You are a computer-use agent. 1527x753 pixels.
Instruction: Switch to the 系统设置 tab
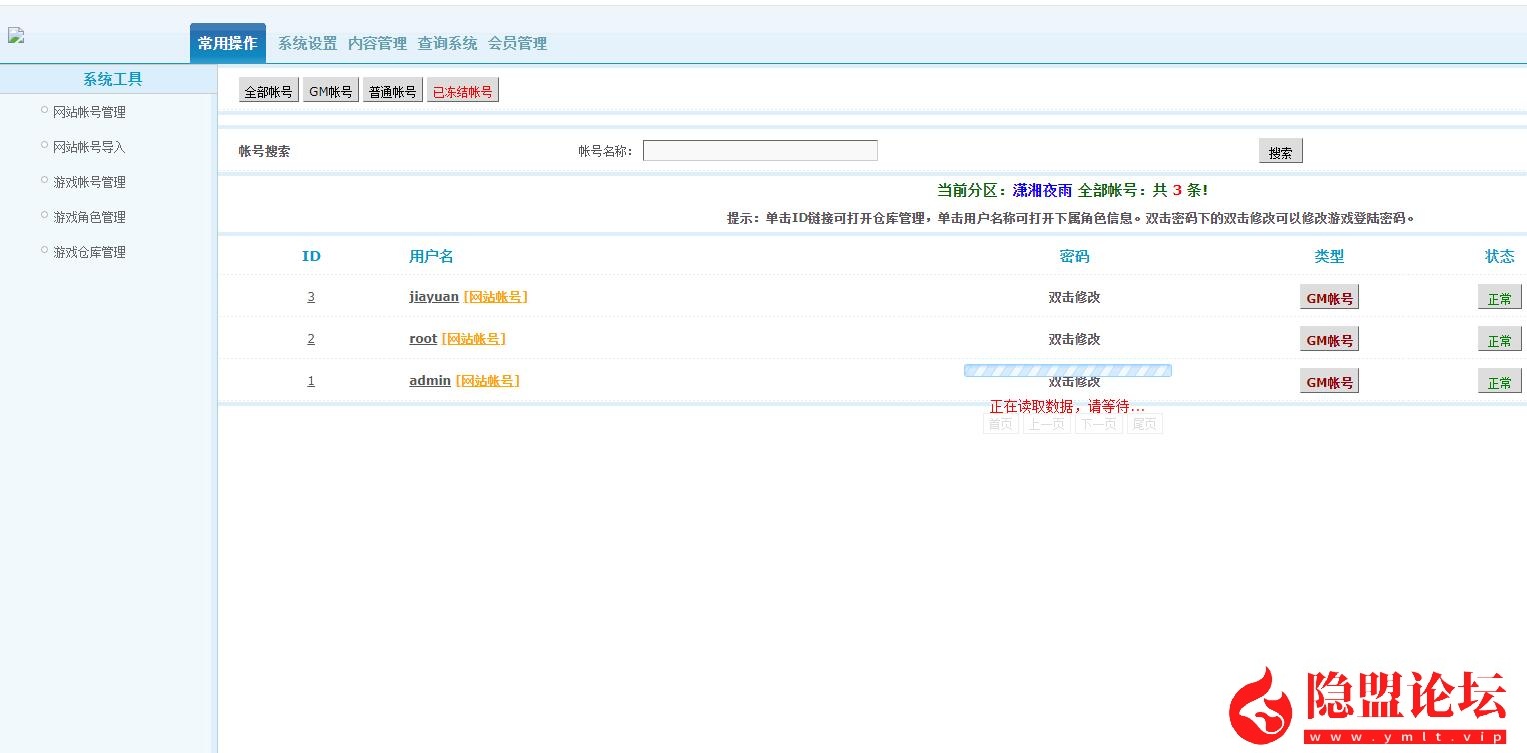click(x=308, y=44)
